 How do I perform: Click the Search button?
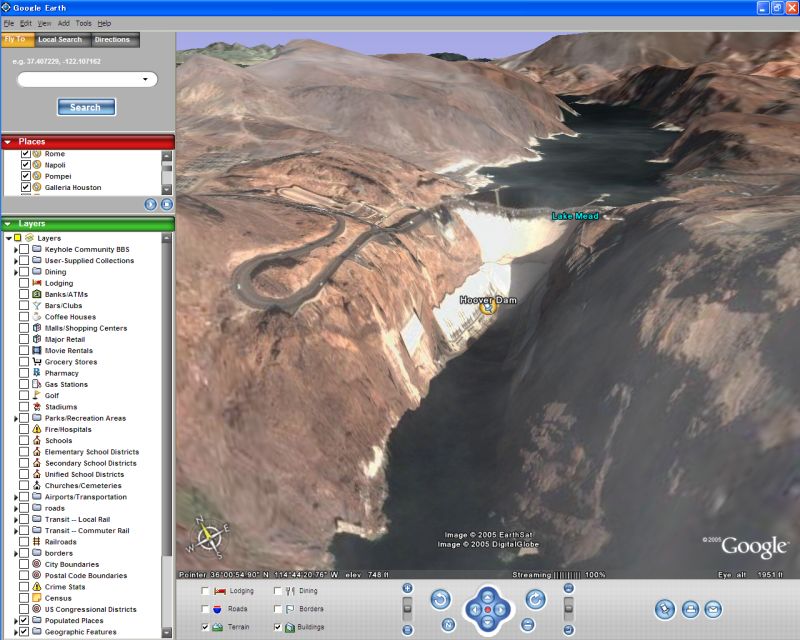(86, 107)
